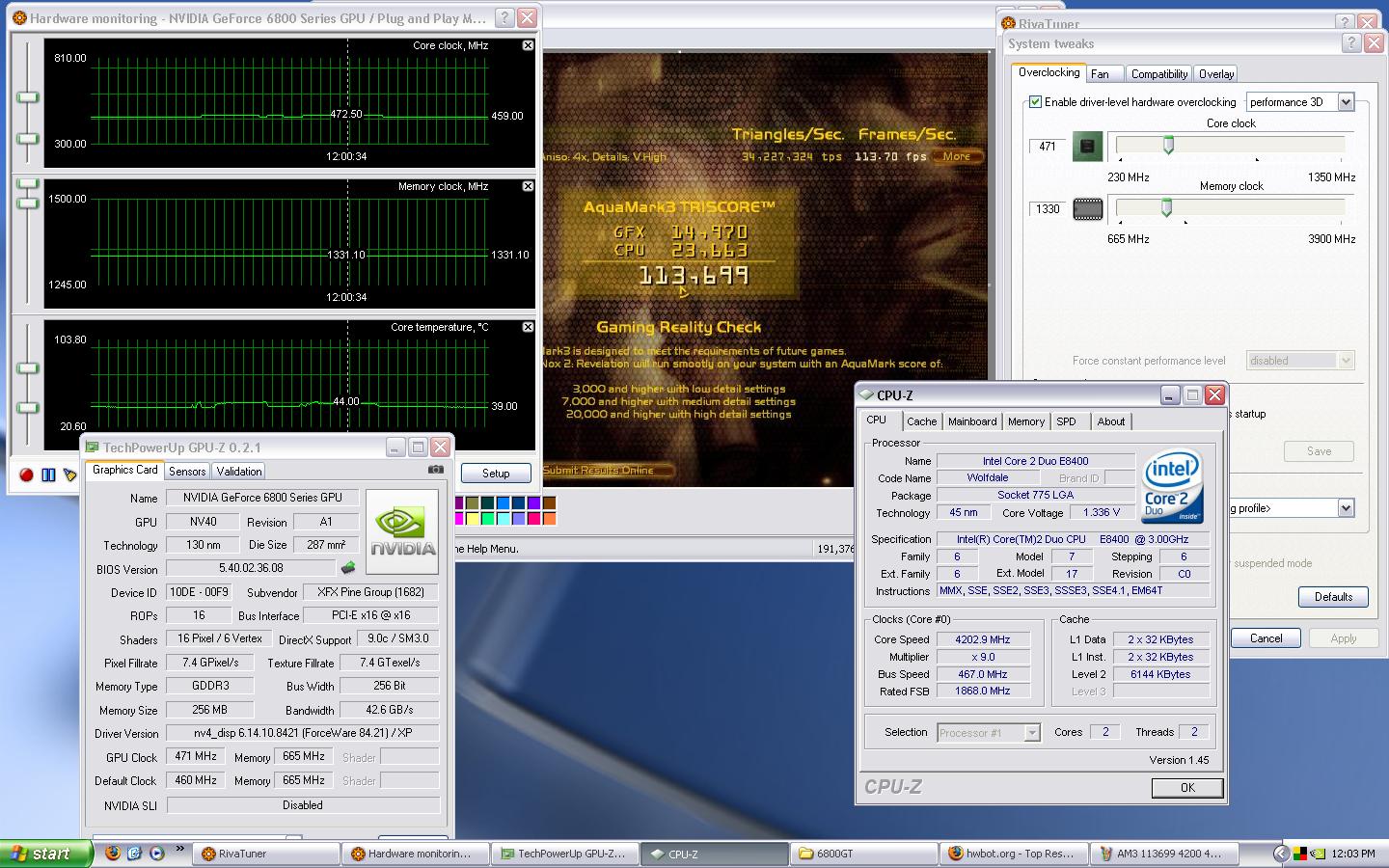Pause the hardware monitoring graphs
This screenshot has width=1389, height=868.
[x=48, y=475]
